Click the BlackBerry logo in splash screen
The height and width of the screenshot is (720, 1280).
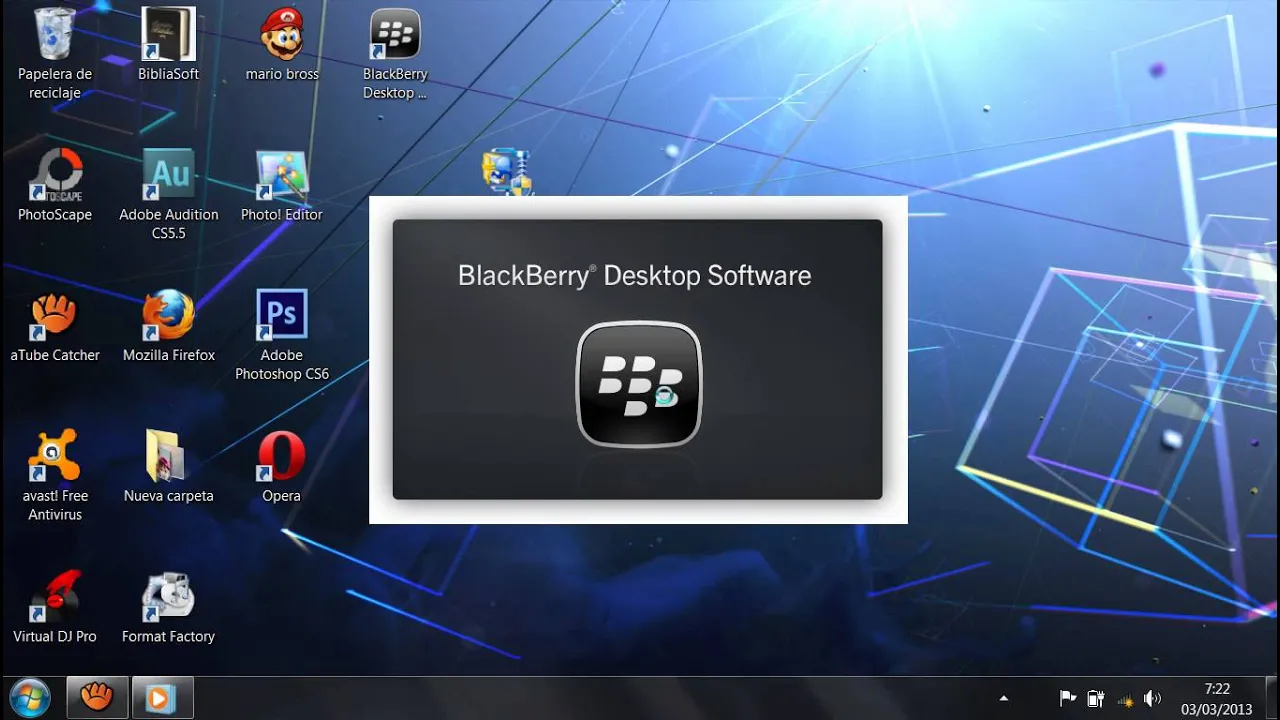[638, 384]
